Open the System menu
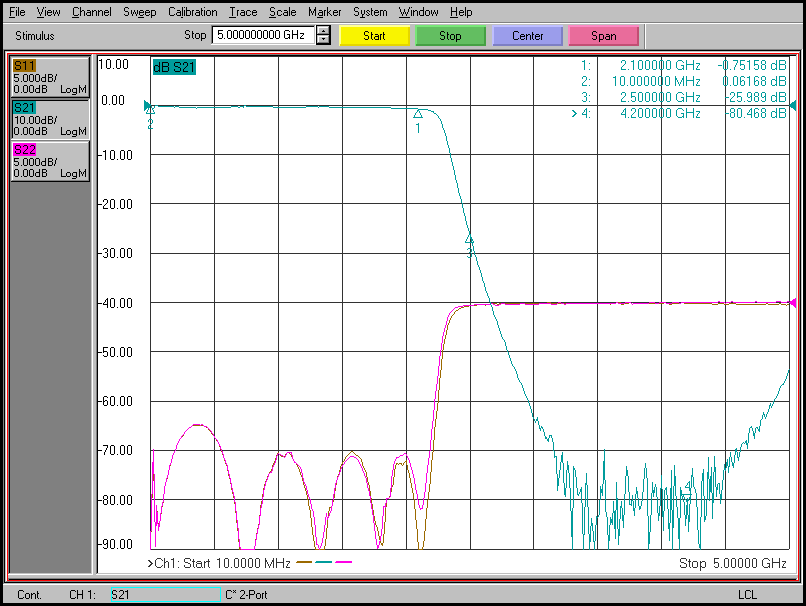The image size is (806, 606). [370, 12]
